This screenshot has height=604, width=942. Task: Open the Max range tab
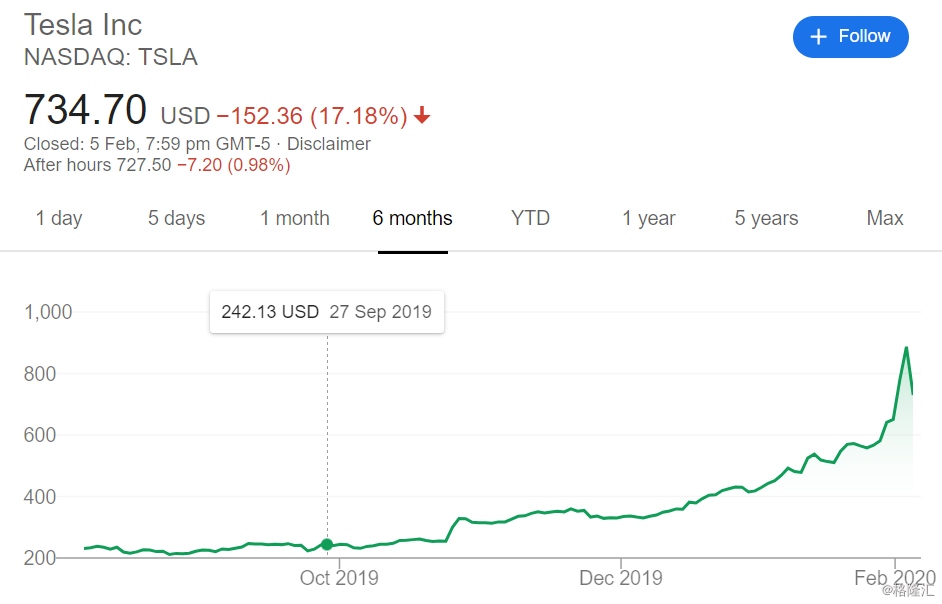pos(885,218)
